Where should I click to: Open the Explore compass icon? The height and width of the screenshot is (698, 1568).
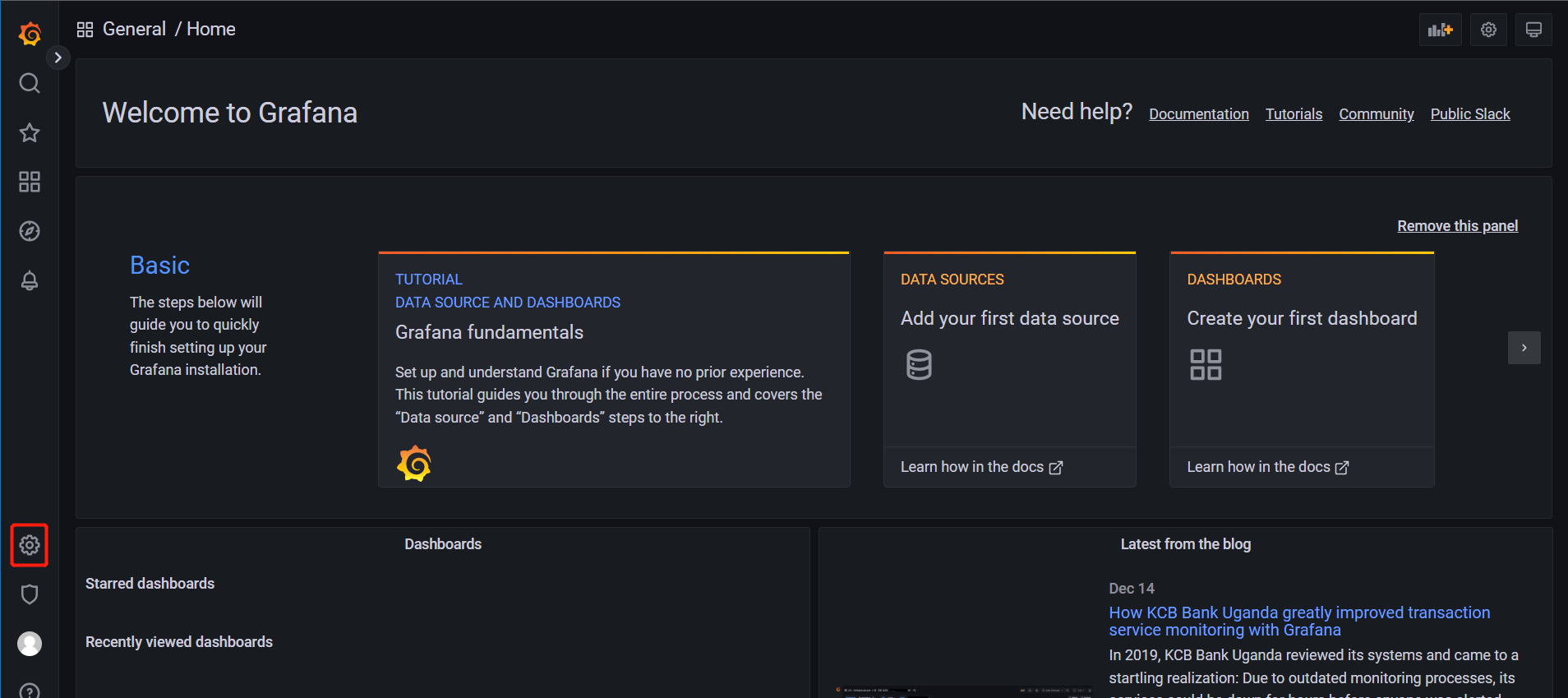(30, 231)
